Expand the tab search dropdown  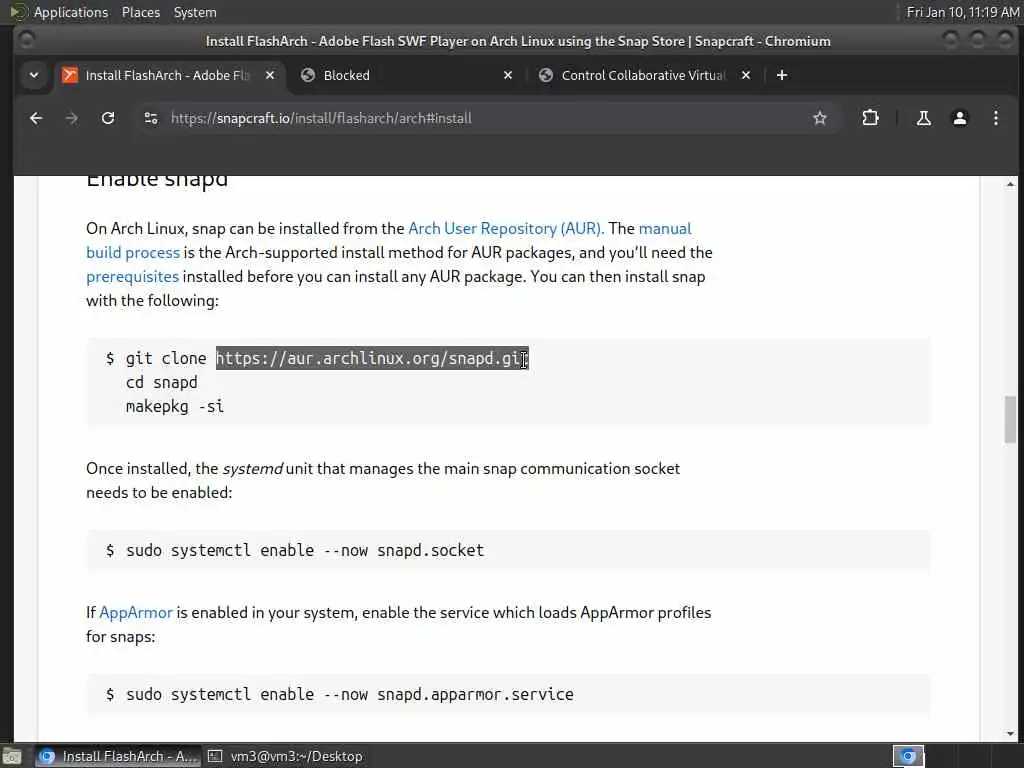click(34, 75)
